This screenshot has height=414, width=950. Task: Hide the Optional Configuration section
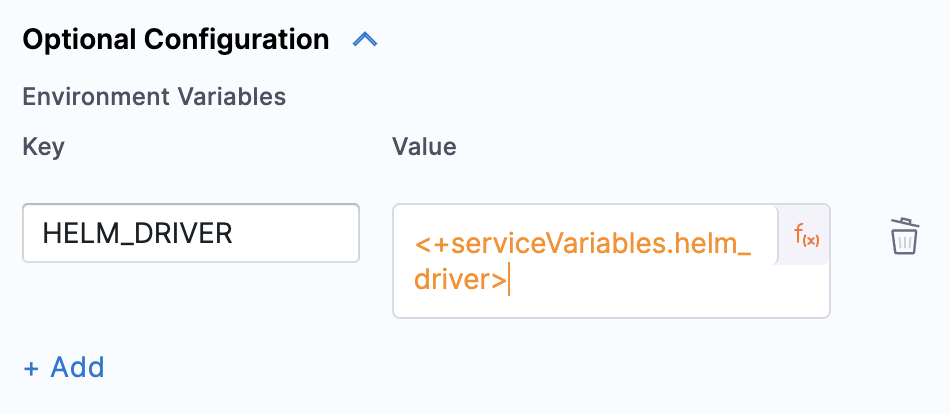point(365,40)
